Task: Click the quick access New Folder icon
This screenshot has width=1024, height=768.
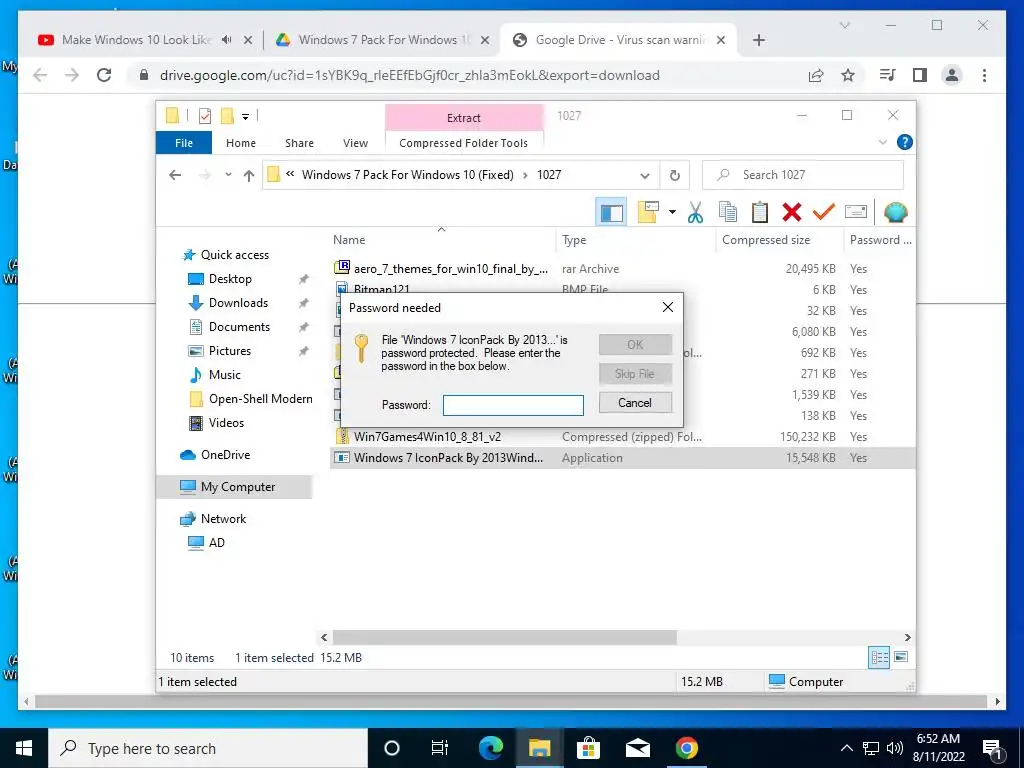Action: pyautogui.click(x=227, y=116)
